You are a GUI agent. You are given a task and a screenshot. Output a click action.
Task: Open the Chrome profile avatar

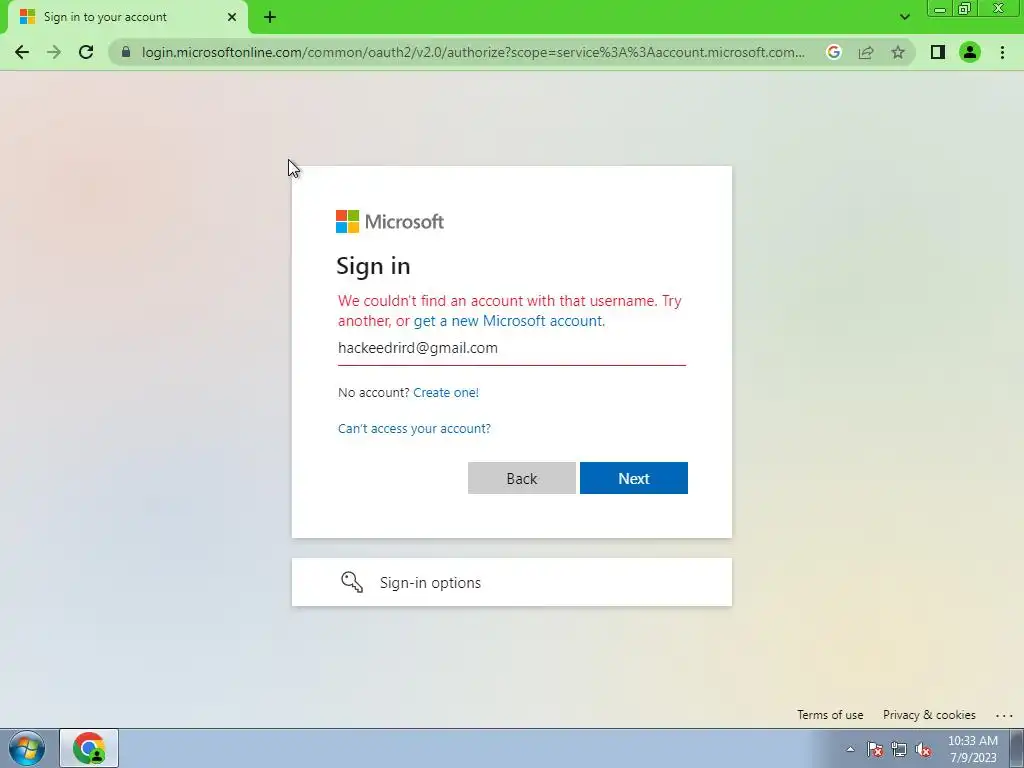[x=970, y=52]
